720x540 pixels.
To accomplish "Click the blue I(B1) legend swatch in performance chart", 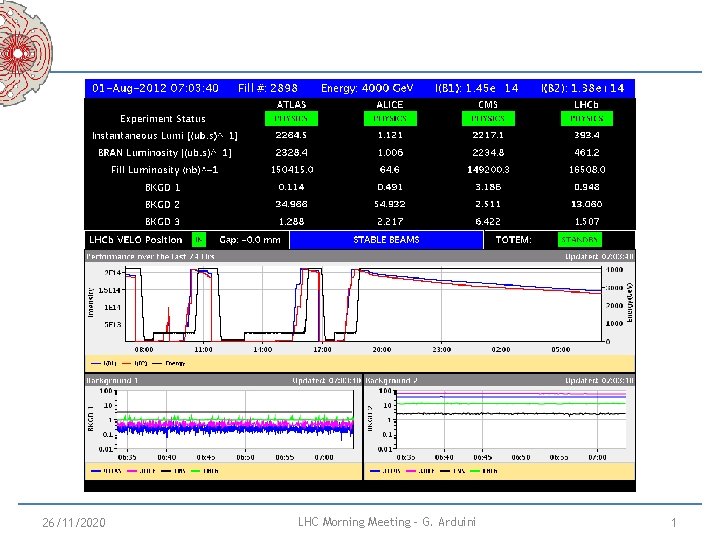I will coord(96,364).
